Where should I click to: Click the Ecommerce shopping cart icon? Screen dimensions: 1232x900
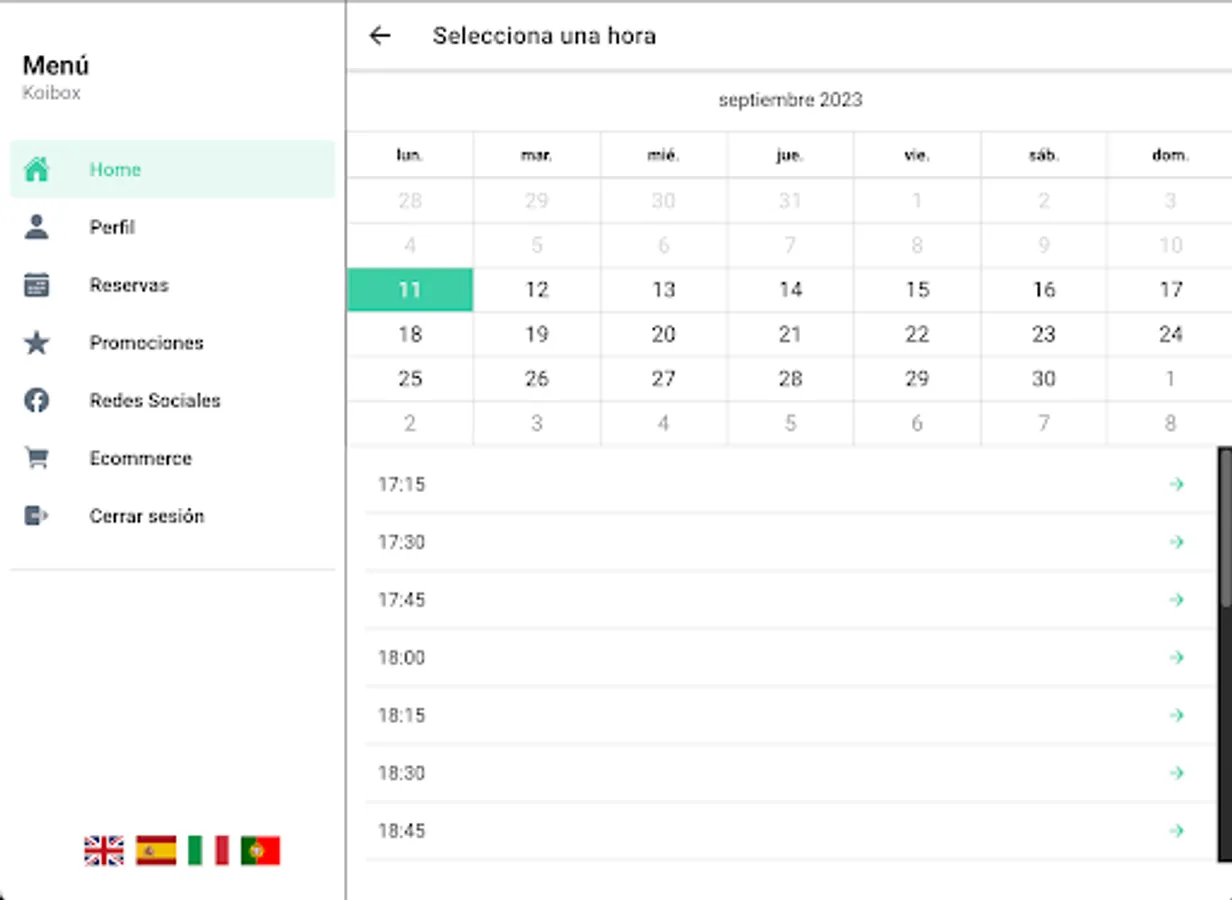tap(37, 458)
